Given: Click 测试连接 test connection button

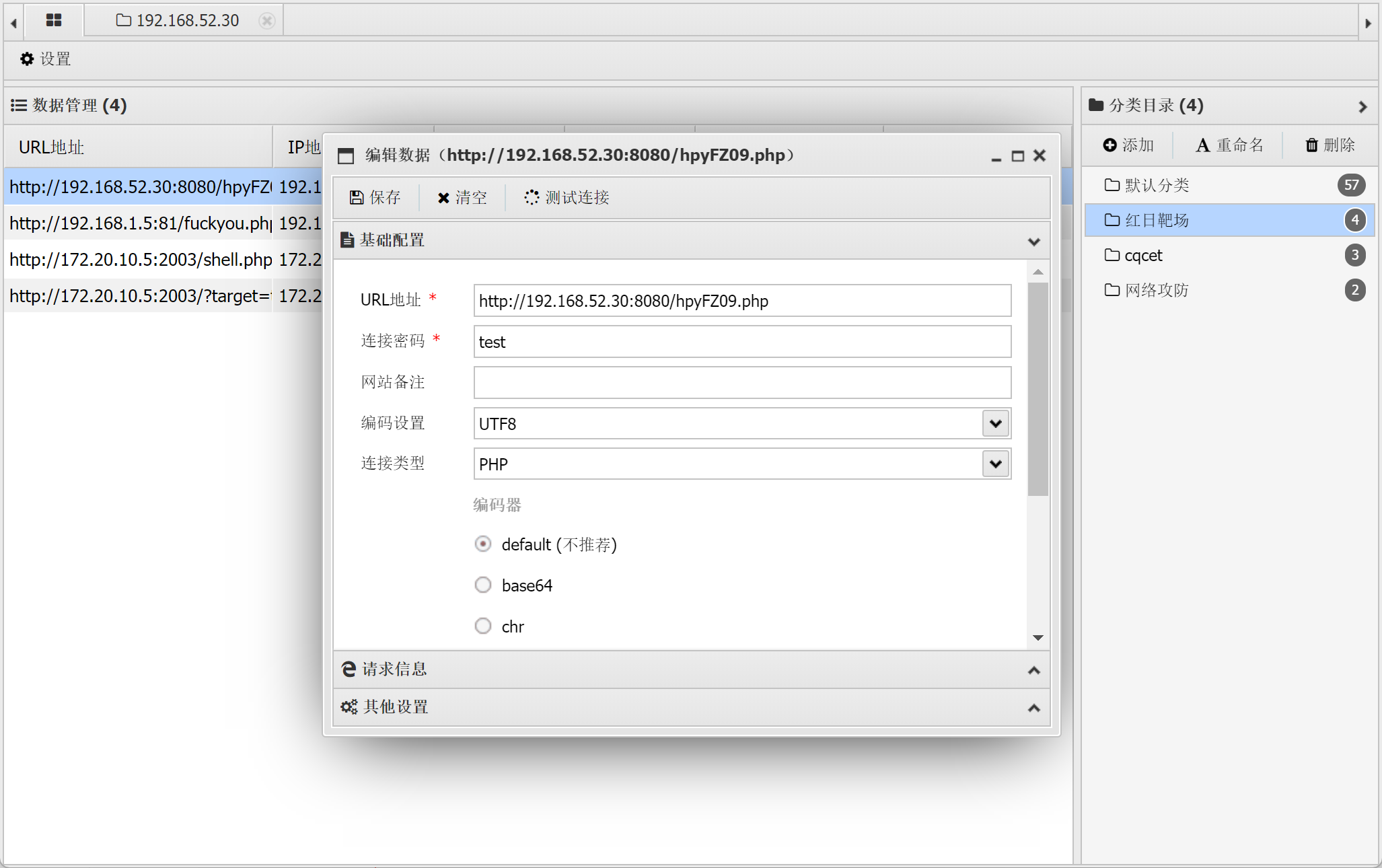Looking at the screenshot, I should pos(567,197).
